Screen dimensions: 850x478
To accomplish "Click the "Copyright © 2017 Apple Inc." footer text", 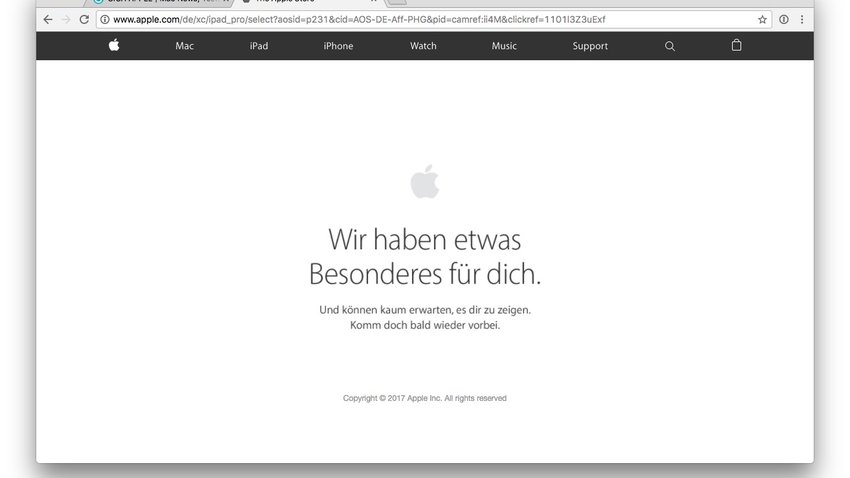I will pyautogui.click(x=392, y=398).
